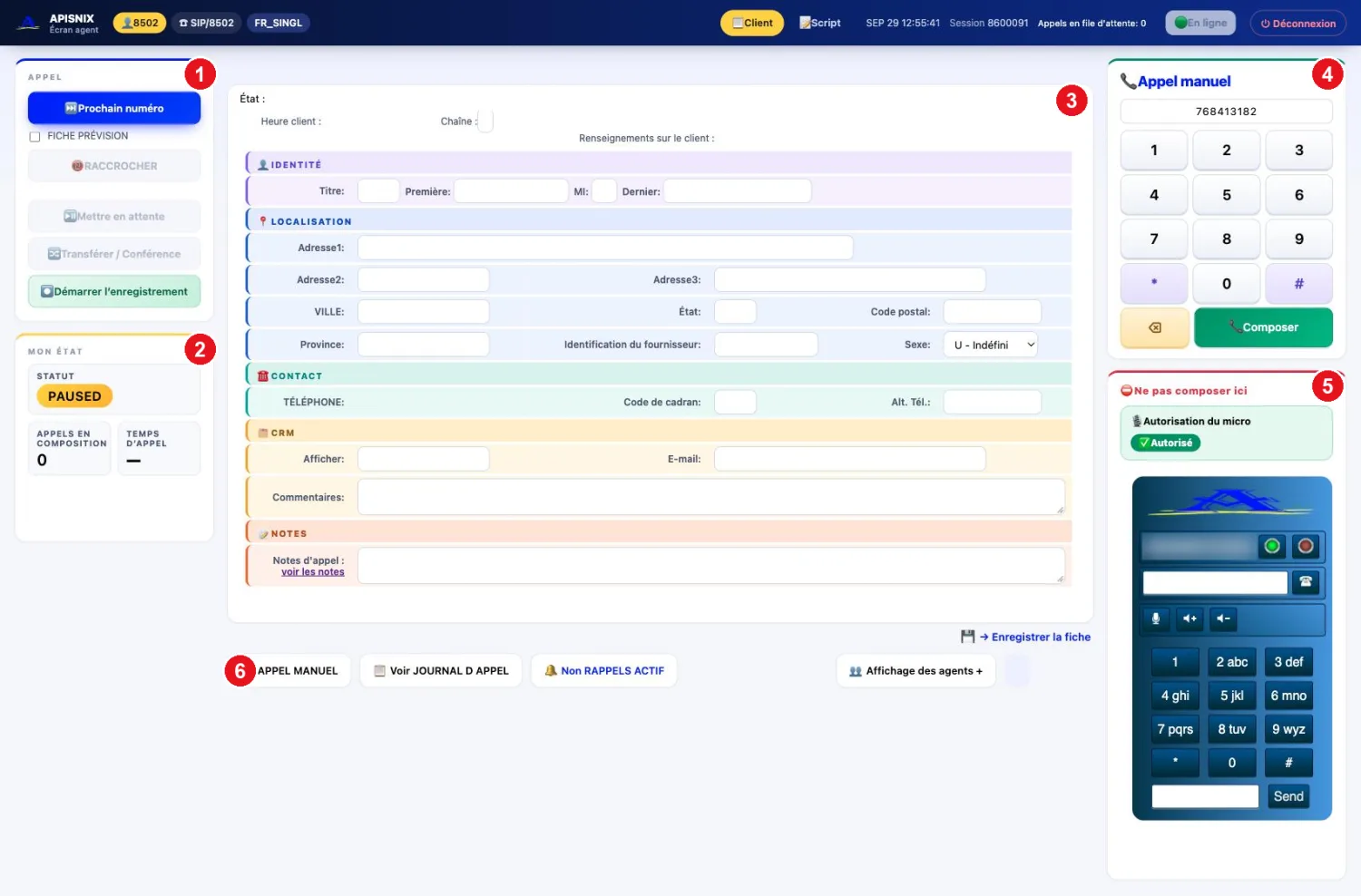1361x896 pixels.
Task: Click Non RAPPELS ACTIF button
Action: coord(604,671)
